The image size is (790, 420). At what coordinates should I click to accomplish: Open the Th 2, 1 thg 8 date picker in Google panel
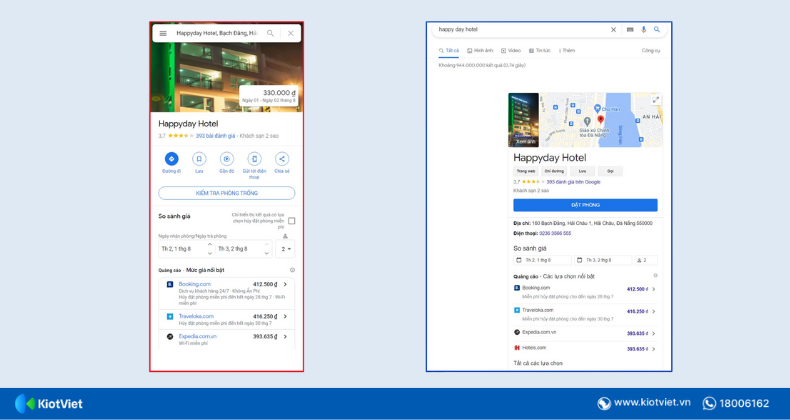coord(542,260)
